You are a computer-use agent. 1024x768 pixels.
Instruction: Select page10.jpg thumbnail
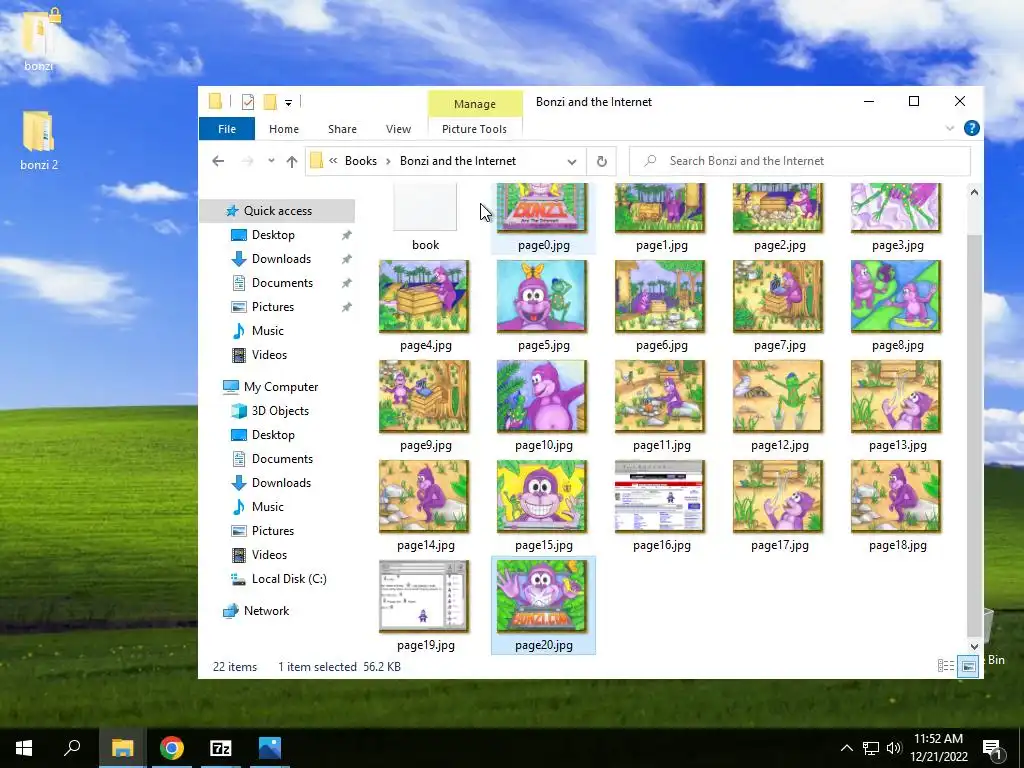[x=542, y=396]
